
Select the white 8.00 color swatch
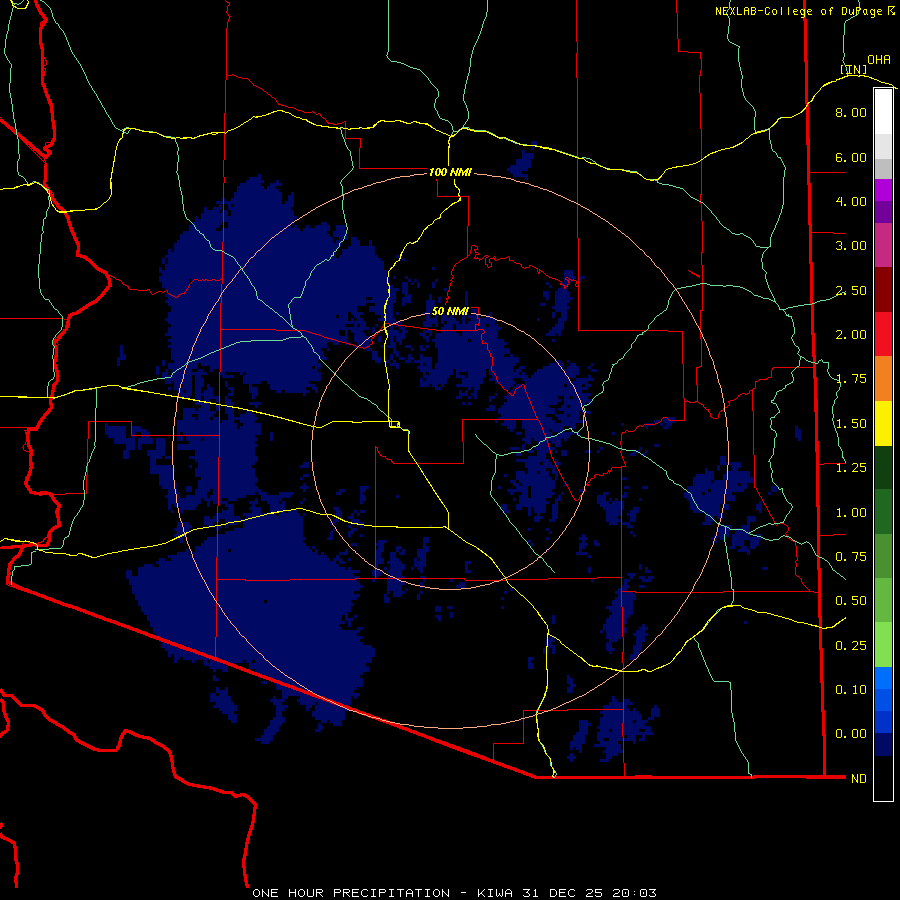pyautogui.click(x=883, y=112)
